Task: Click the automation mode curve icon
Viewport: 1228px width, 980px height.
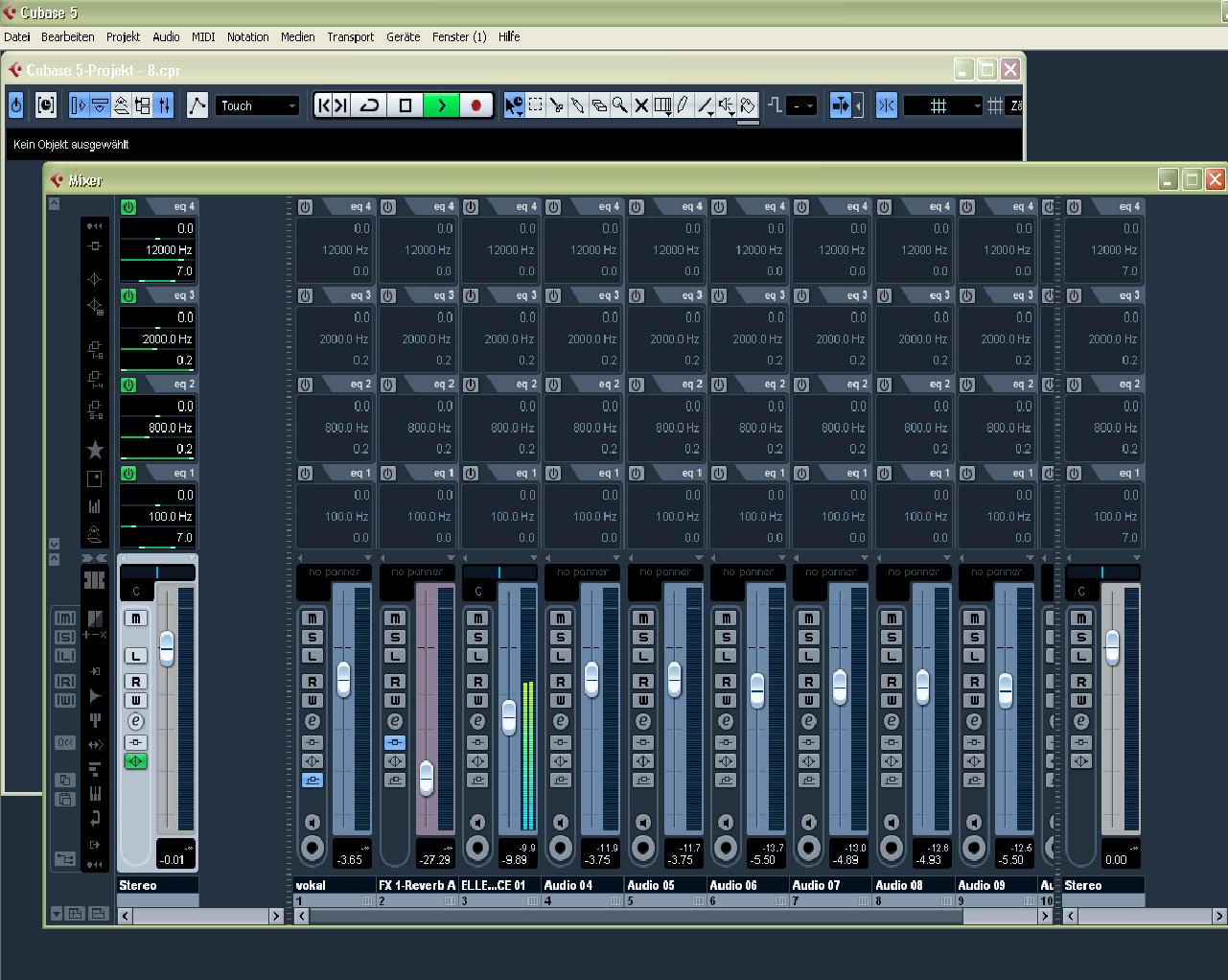Action: point(197,105)
